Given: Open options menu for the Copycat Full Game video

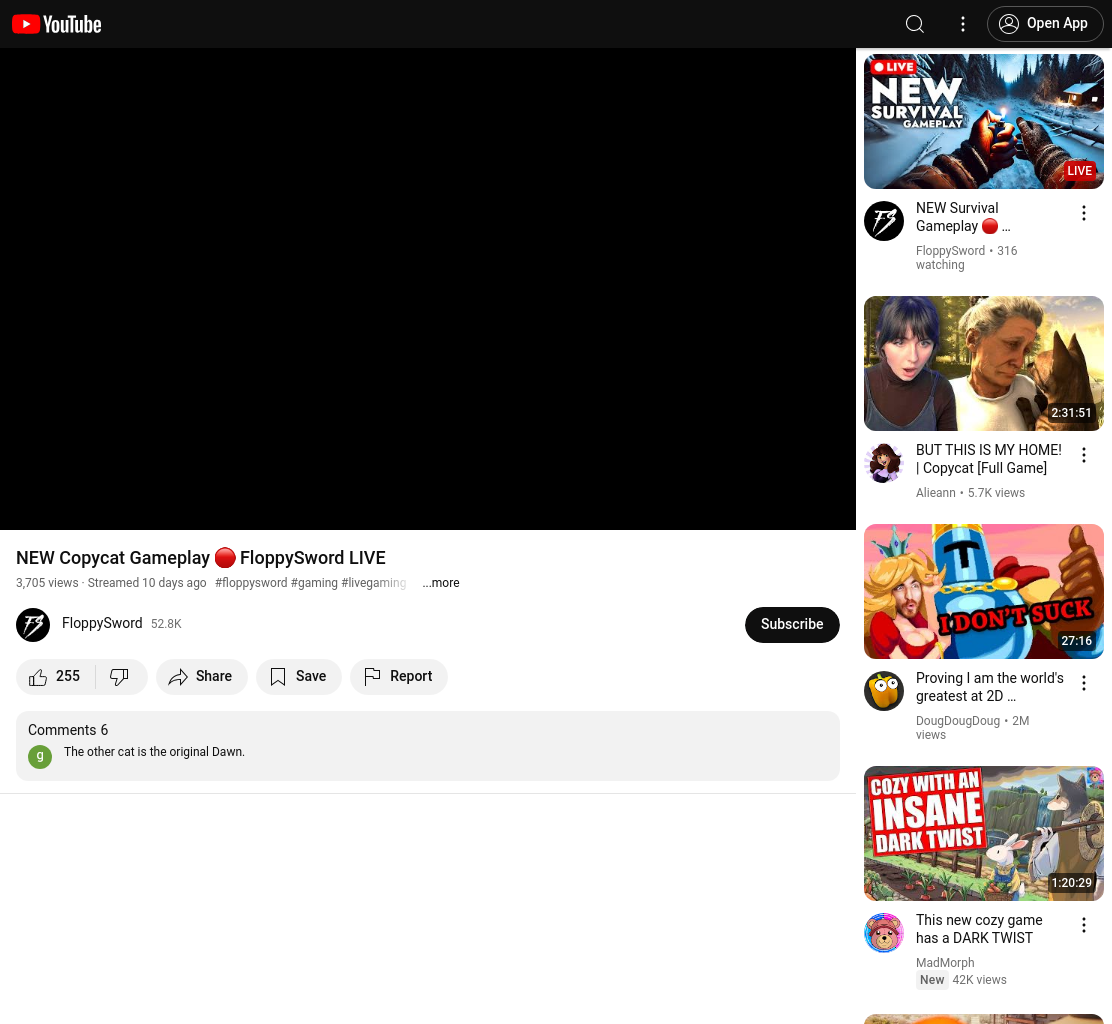Looking at the screenshot, I should point(1084,455).
